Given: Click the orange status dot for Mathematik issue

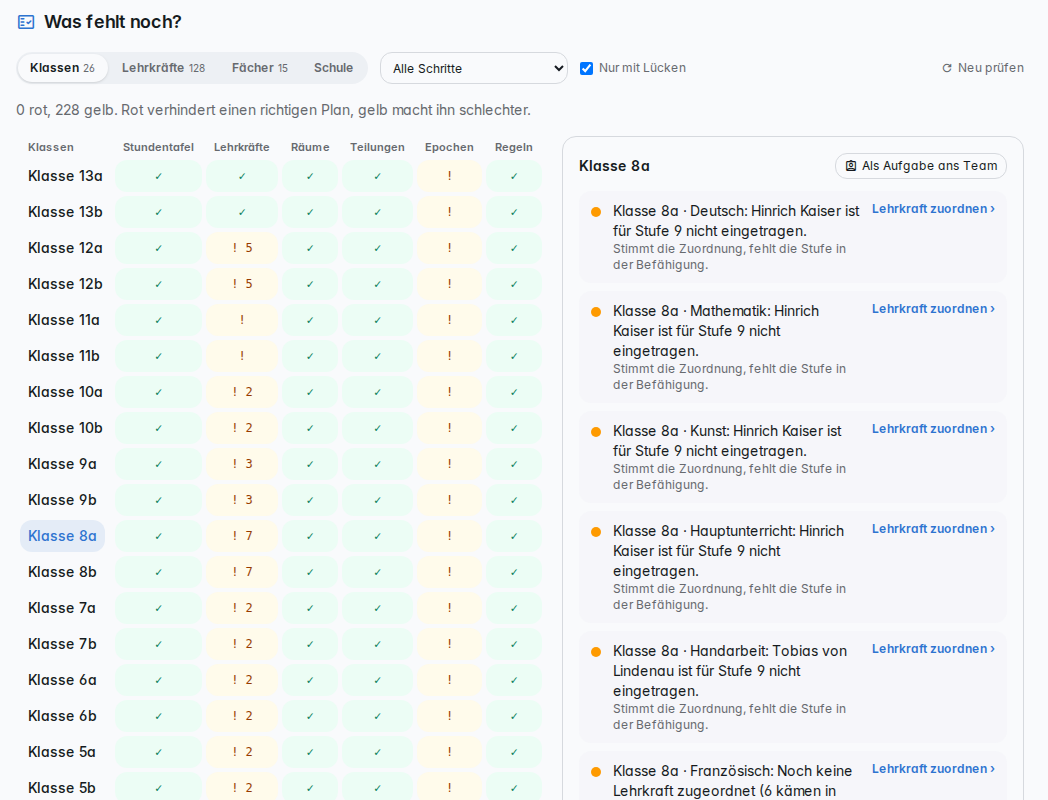Looking at the screenshot, I should (x=596, y=312).
